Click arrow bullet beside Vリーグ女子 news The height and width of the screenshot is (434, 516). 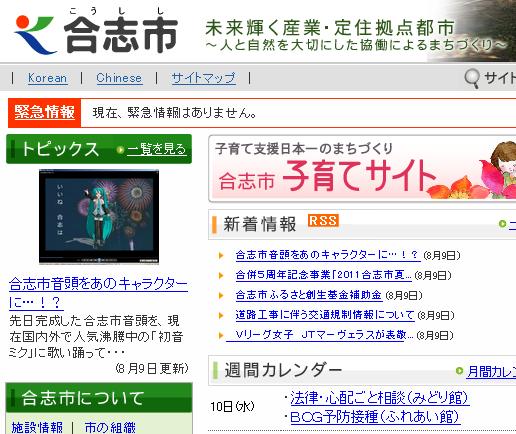221,336
